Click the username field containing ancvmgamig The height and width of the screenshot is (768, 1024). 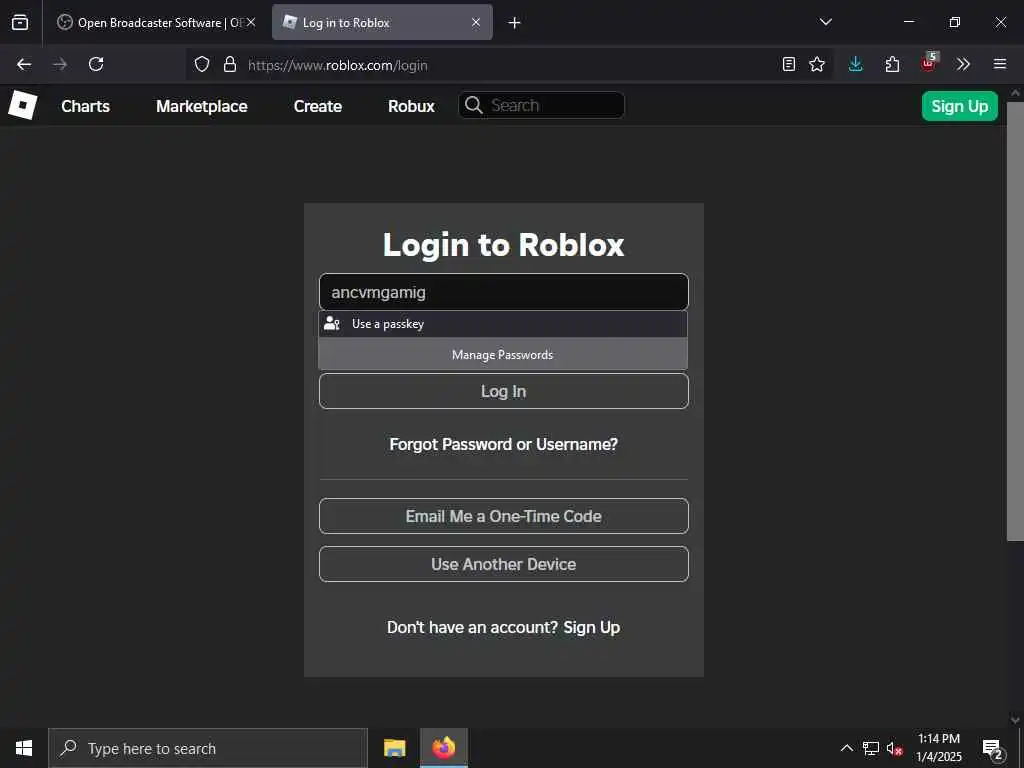pyautogui.click(x=504, y=292)
